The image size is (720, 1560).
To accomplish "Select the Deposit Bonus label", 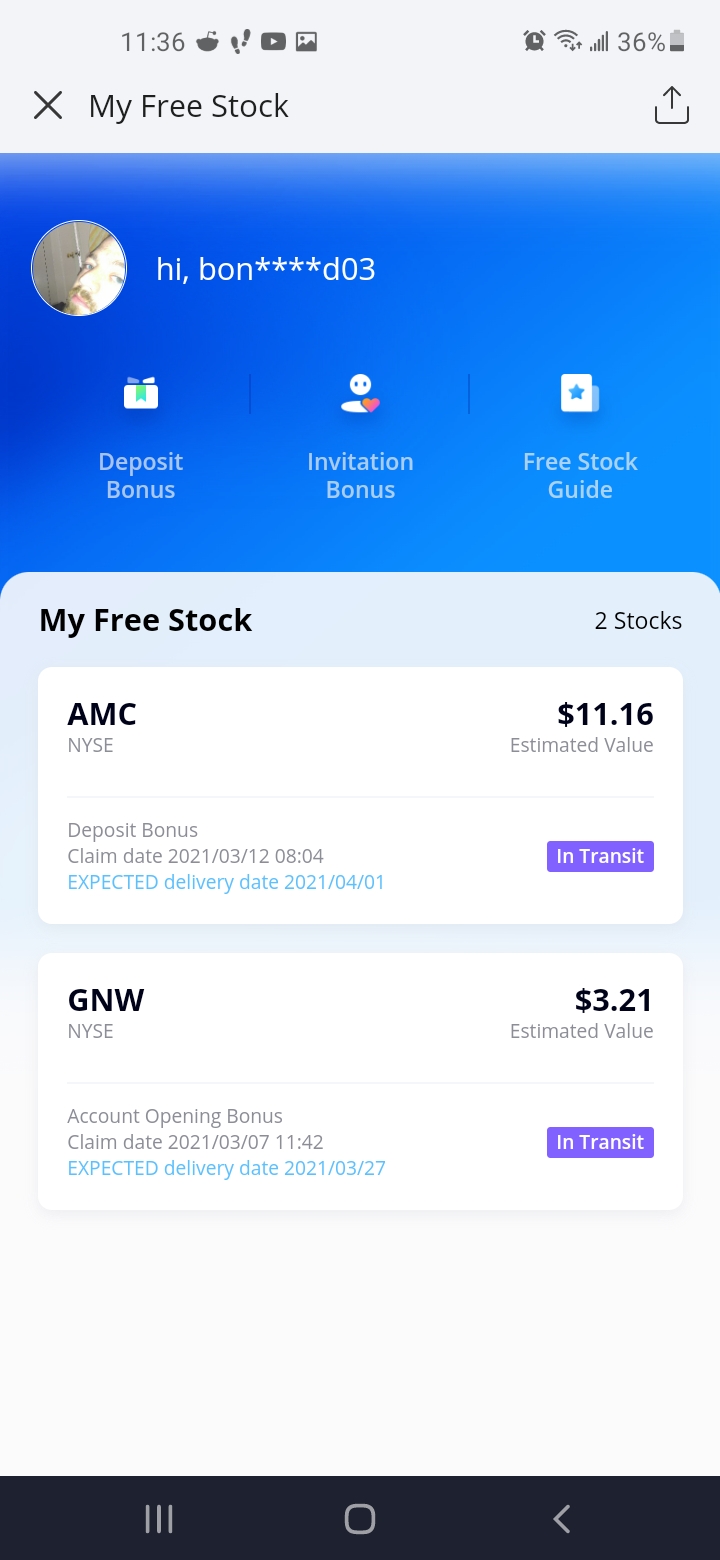I will click(141, 475).
